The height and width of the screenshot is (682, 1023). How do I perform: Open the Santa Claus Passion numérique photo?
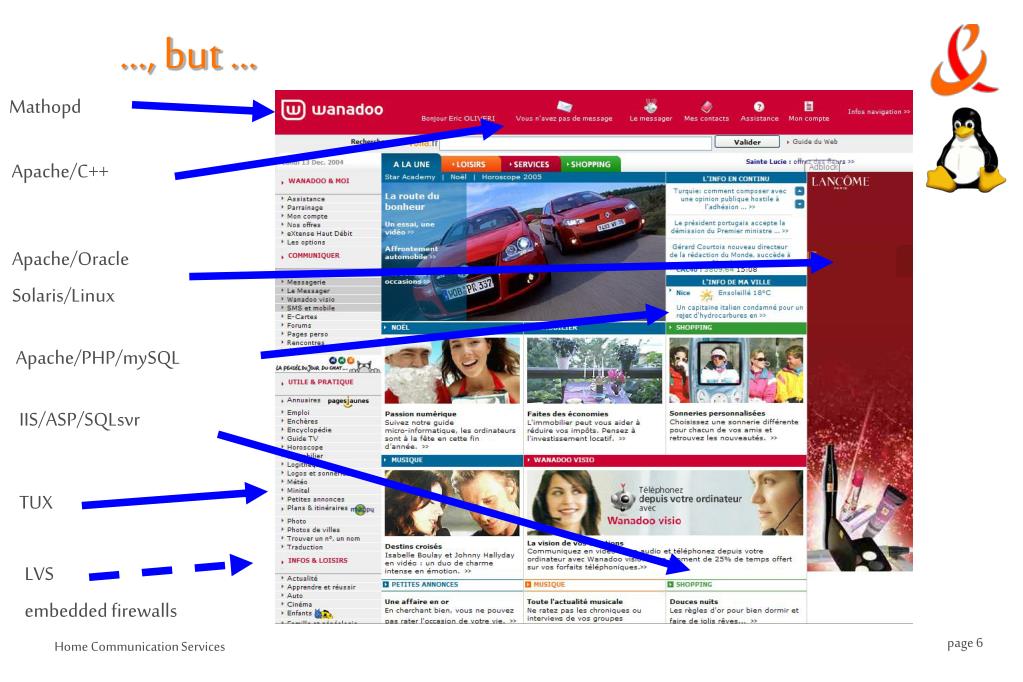451,370
